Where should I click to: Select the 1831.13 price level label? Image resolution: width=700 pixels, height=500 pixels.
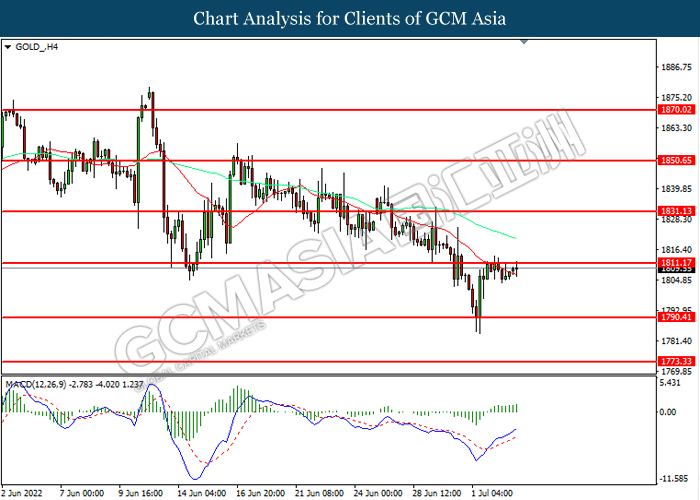676,211
